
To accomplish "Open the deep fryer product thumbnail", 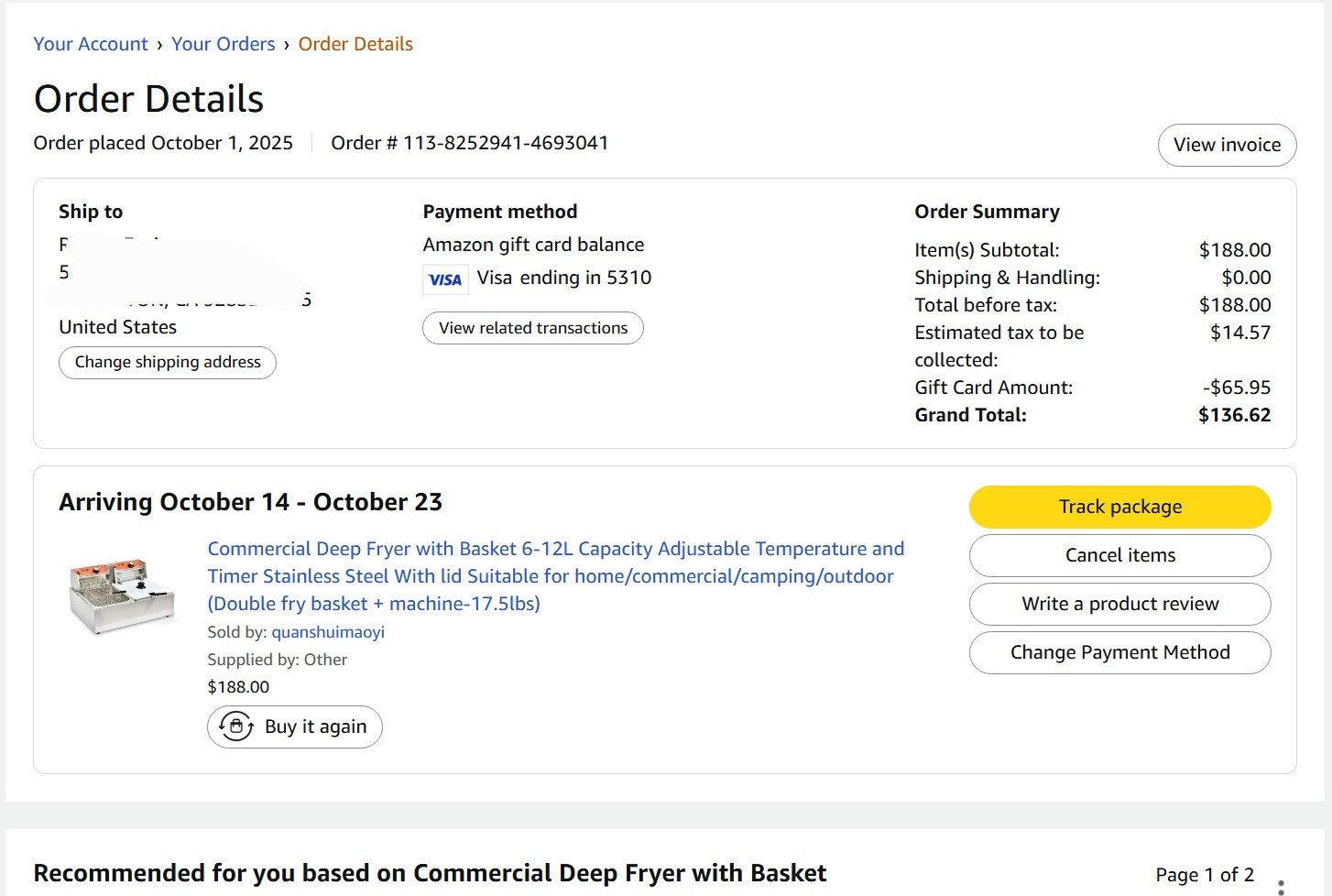I will click(121, 596).
